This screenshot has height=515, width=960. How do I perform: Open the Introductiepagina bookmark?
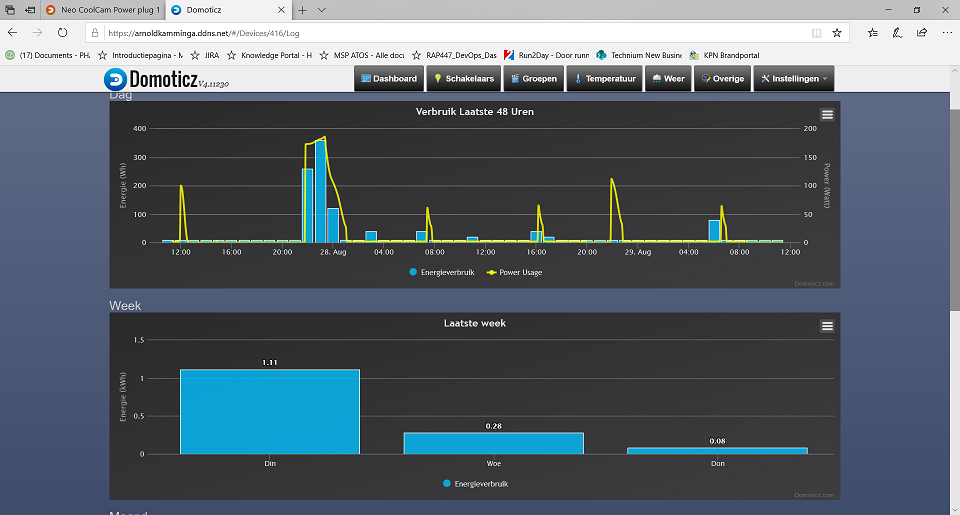(140, 55)
